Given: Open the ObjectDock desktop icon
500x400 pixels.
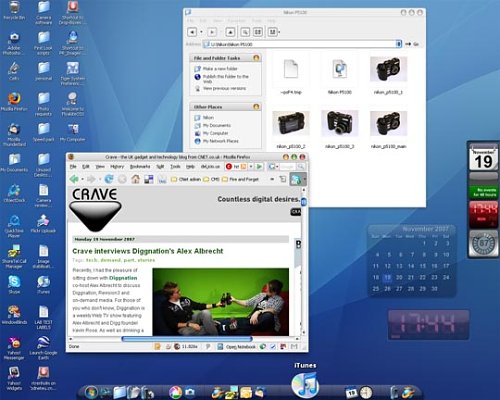Looking at the screenshot, I should coord(14,193).
